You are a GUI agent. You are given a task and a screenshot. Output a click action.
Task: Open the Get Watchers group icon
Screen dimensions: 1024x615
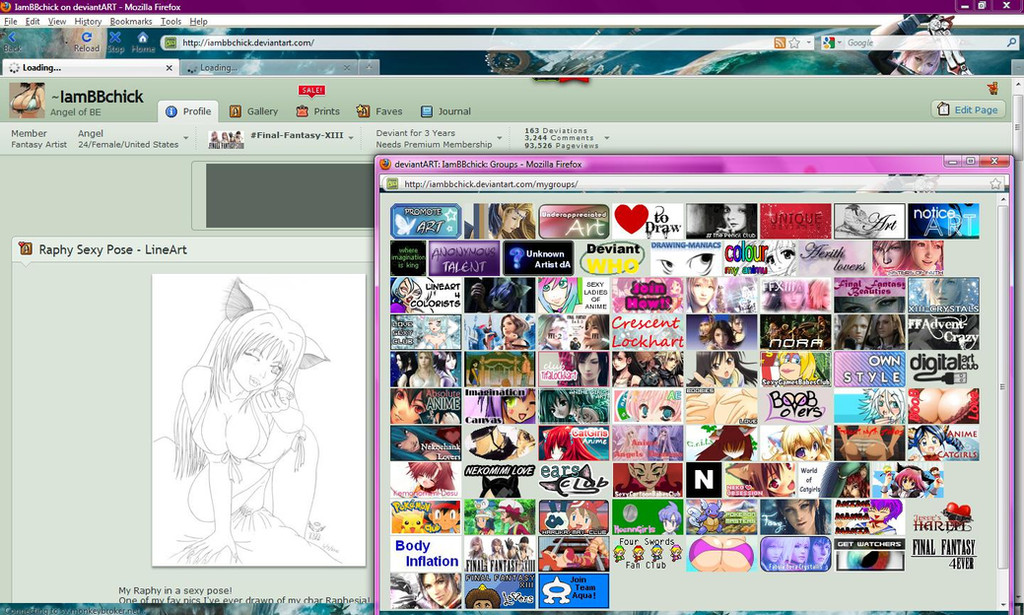click(869, 554)
